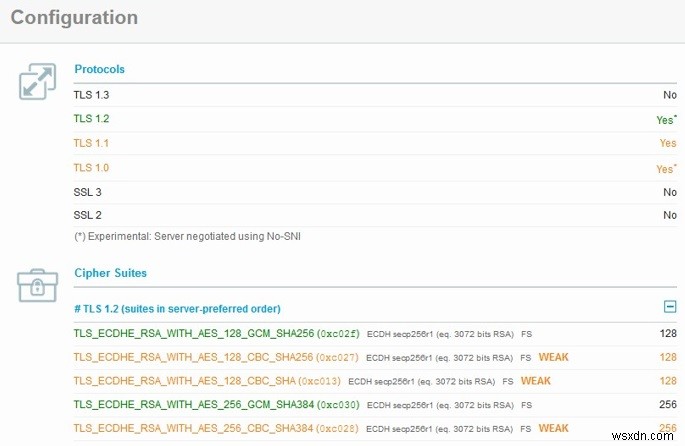Click the Protocols arrows icon

(37, 81)
